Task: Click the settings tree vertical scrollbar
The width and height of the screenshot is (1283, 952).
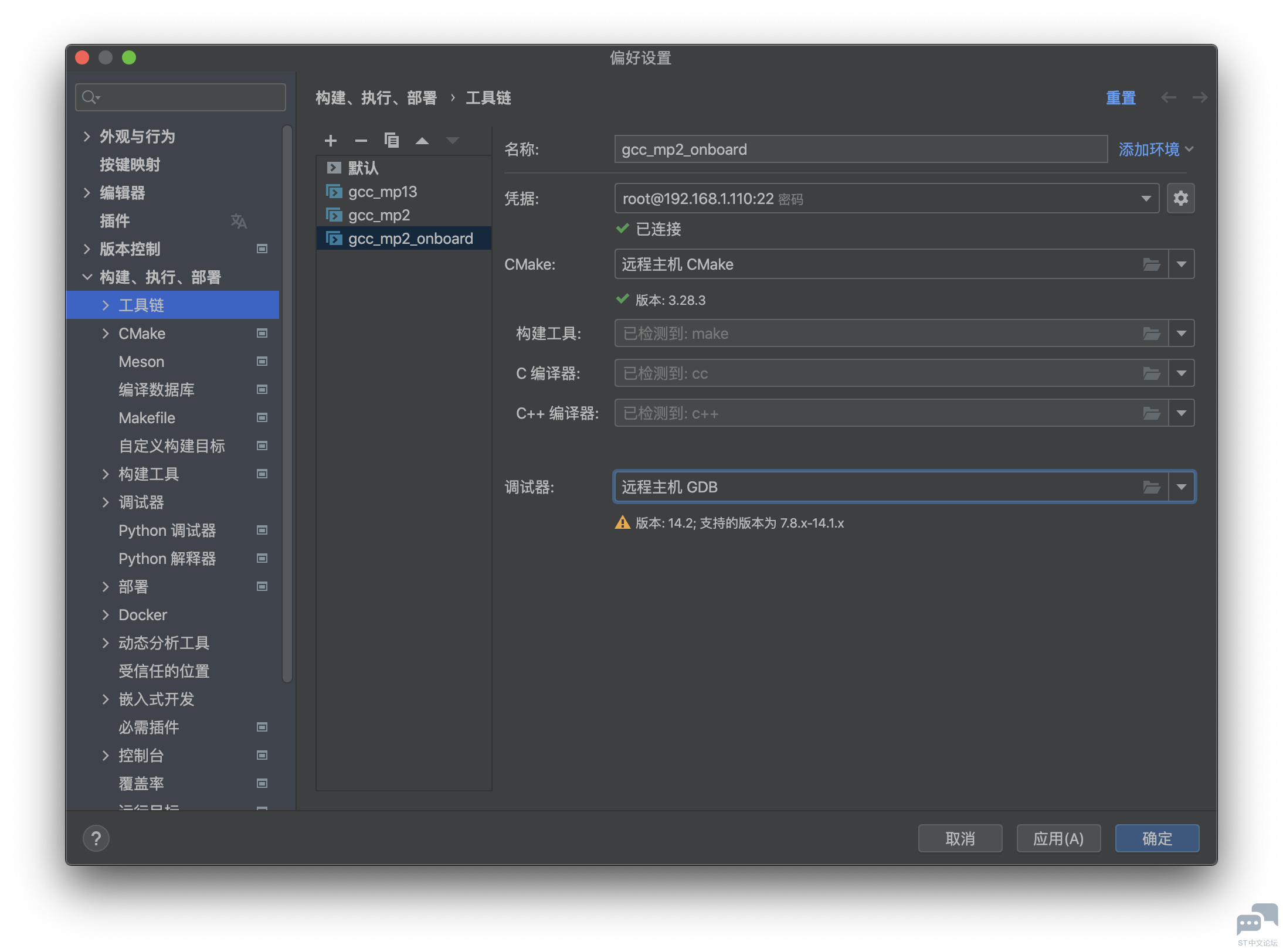Action: [x=287, y=404]
